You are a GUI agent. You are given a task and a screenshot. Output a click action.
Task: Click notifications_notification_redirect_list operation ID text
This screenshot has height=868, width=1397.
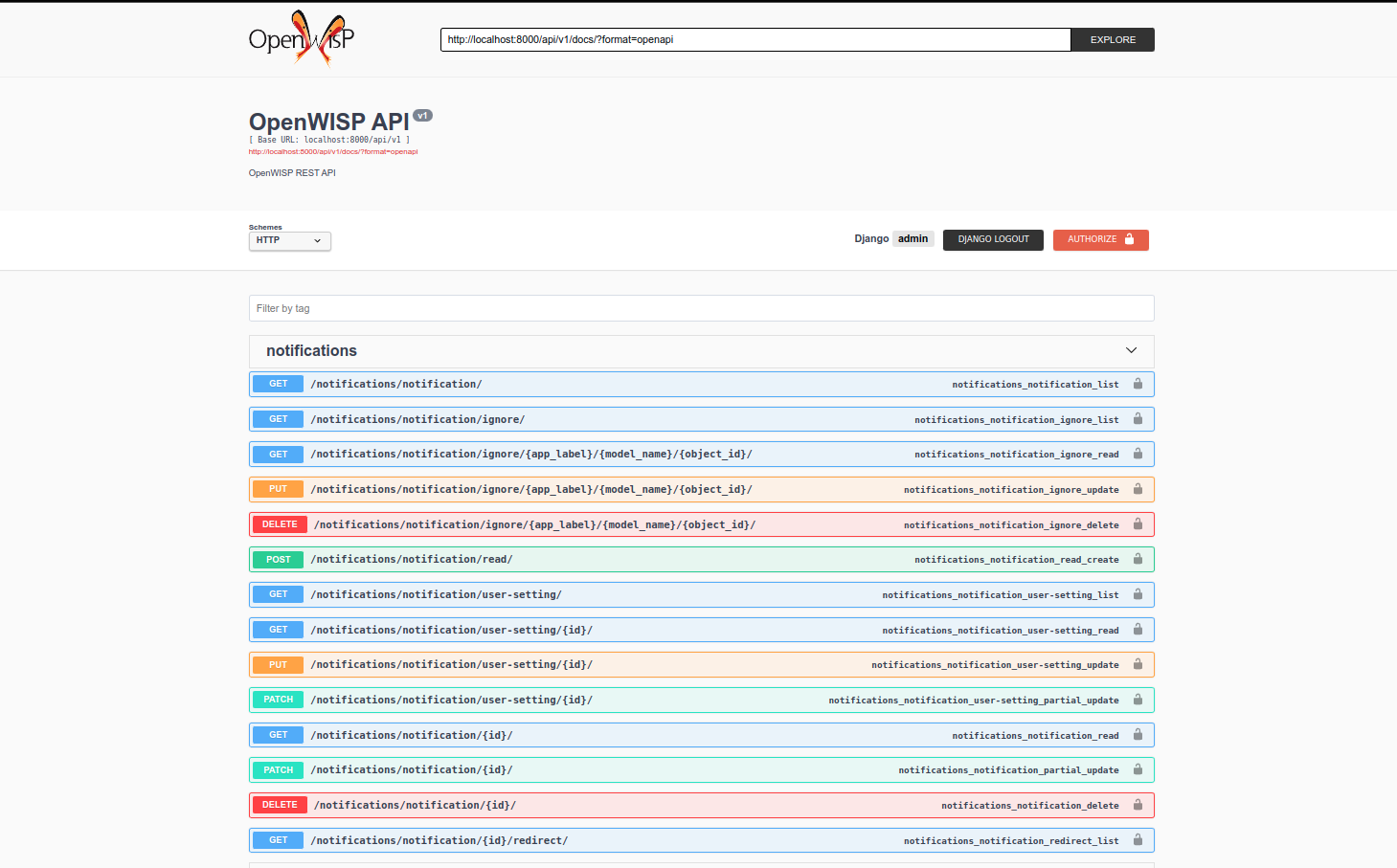[x=1011, y=841]
